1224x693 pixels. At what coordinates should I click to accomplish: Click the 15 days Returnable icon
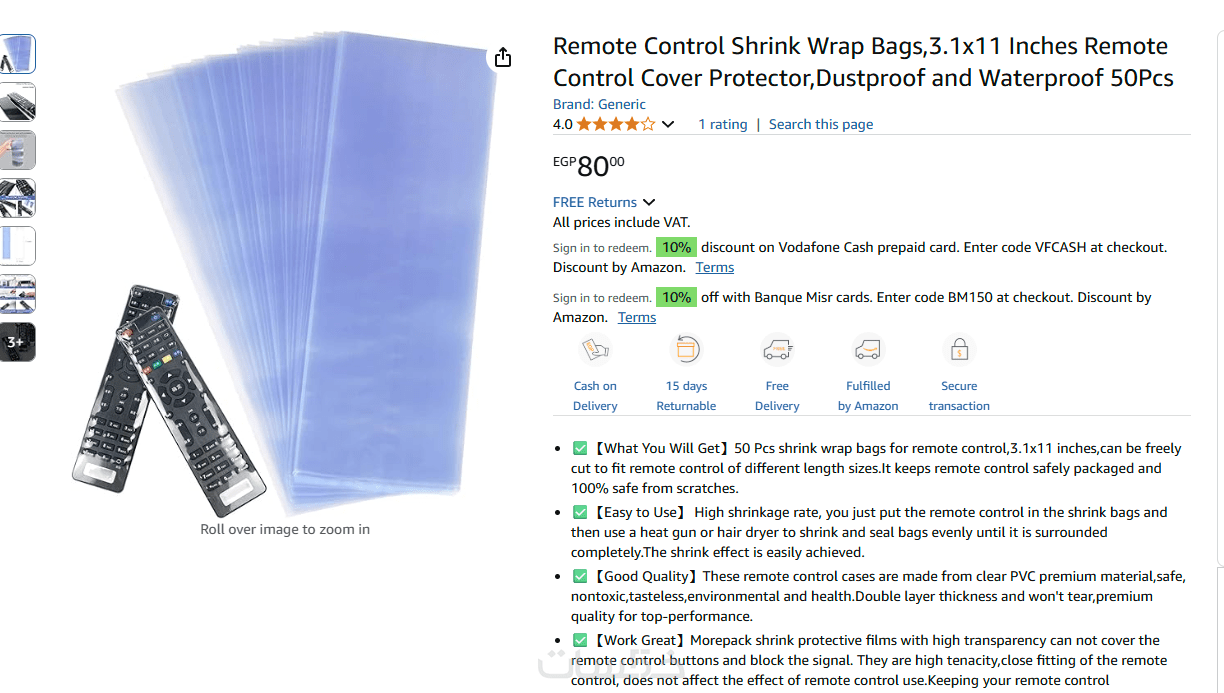click(686, 350)
